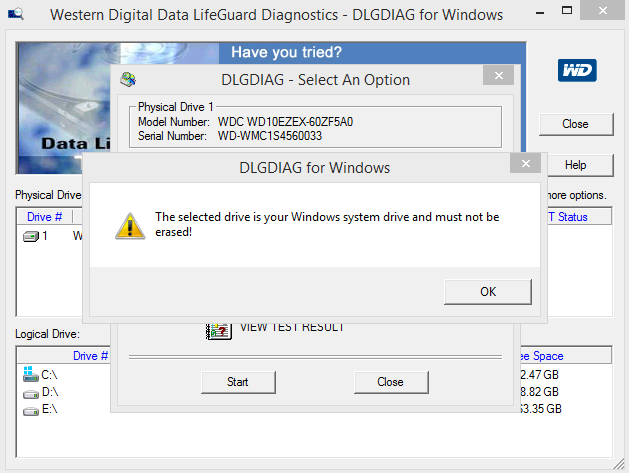The width and height of the screenshot is (629, 473).
Task: Click the warning message text about system drive
Action: click(327, 224)
